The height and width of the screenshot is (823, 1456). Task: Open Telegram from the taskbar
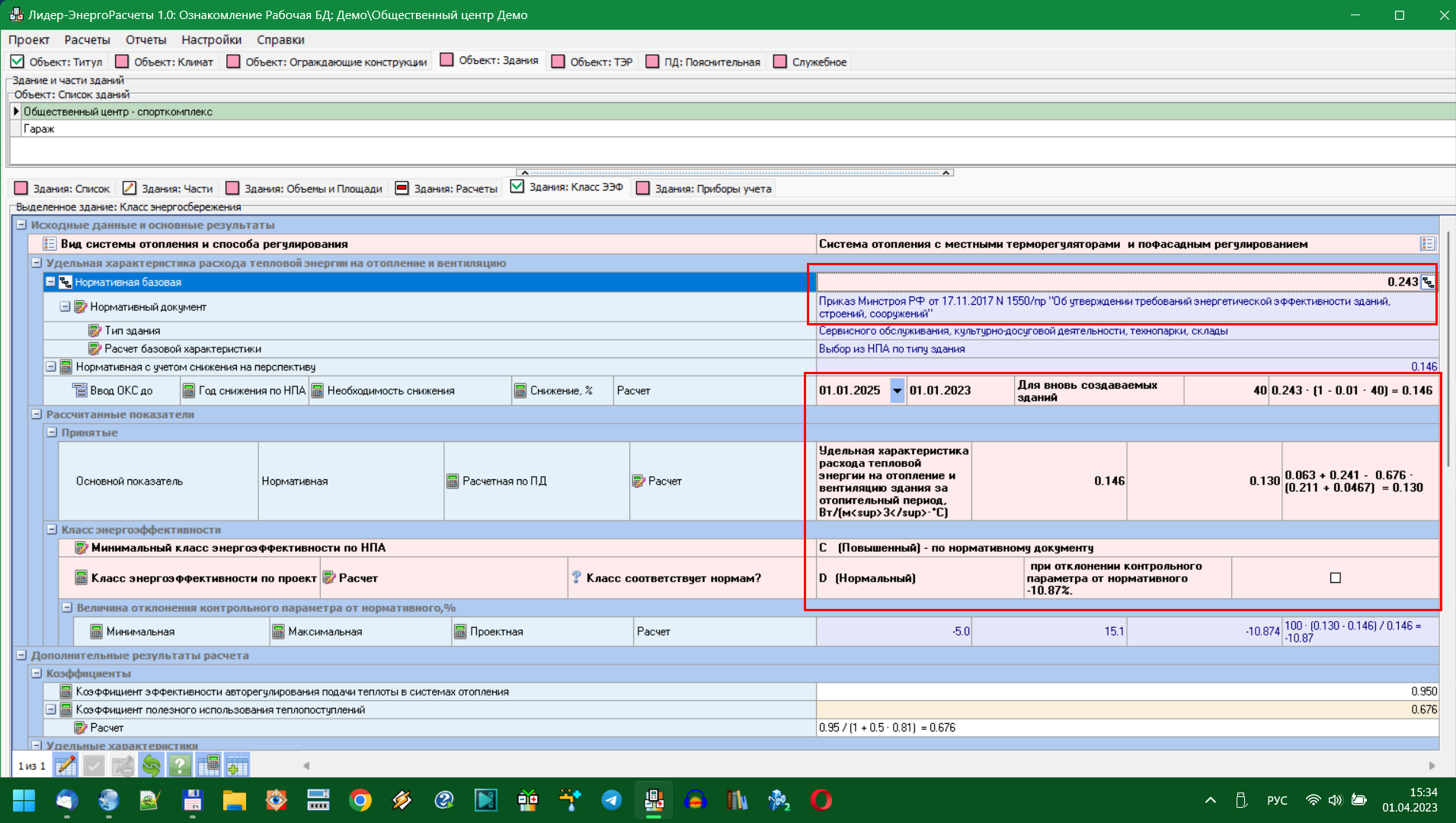click(611, 800)
